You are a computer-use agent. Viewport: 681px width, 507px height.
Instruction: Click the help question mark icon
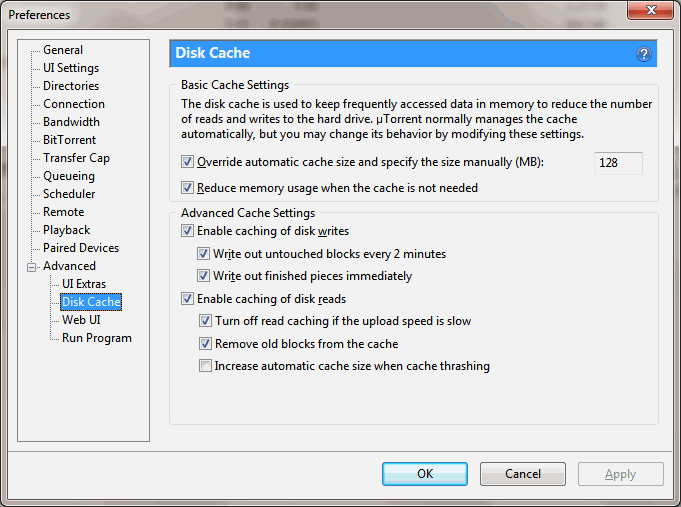(x=644, y=54)
